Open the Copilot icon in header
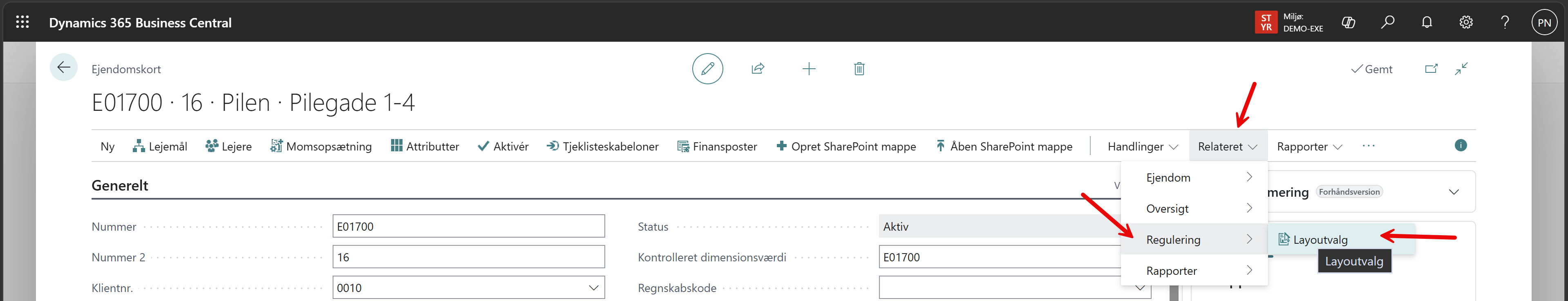The width and height of the screenshot is (1568, 301). click(1348, 22)
